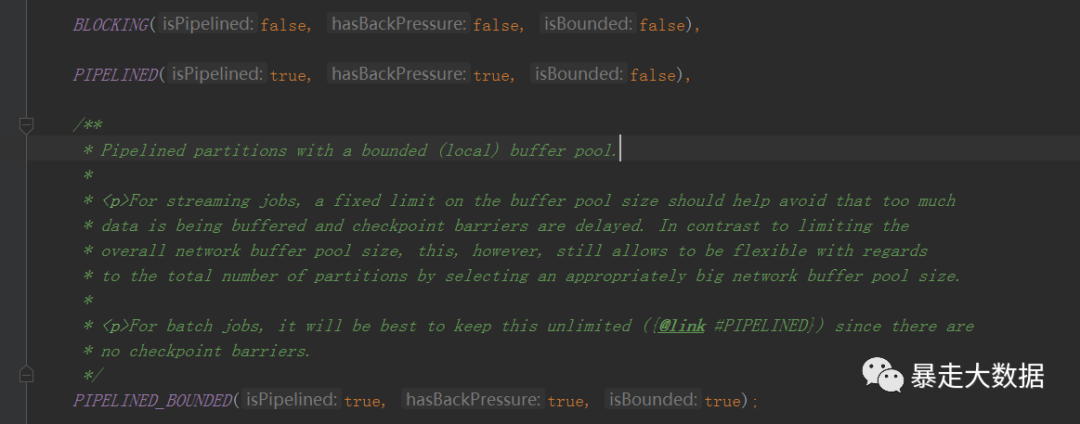The width and height of the screenshot is (1080, 424).
Task: Click the 暴走大数据 watermark text
Action: point(976,376)
